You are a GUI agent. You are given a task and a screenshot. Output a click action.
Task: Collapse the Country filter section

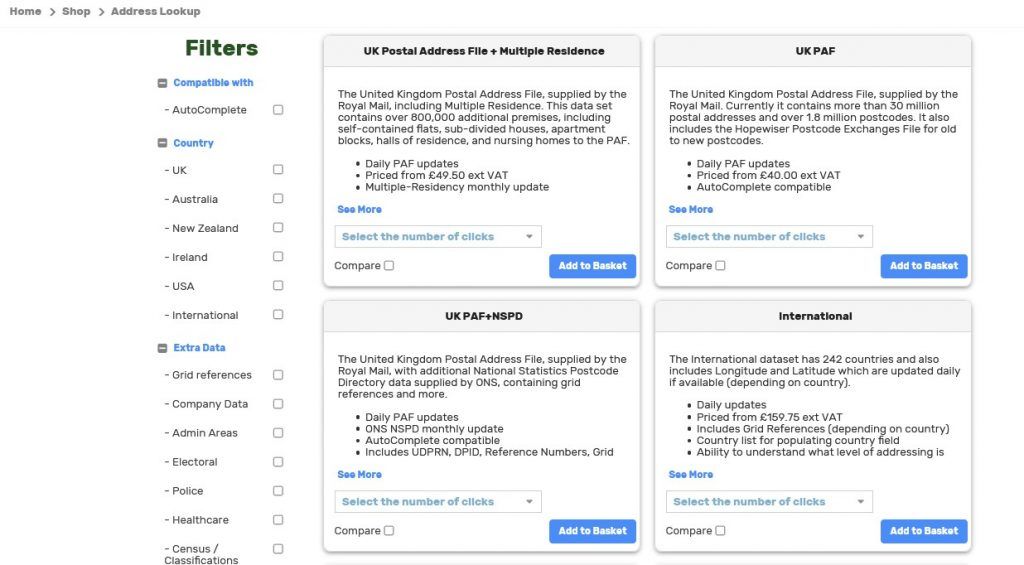point(162,143)
